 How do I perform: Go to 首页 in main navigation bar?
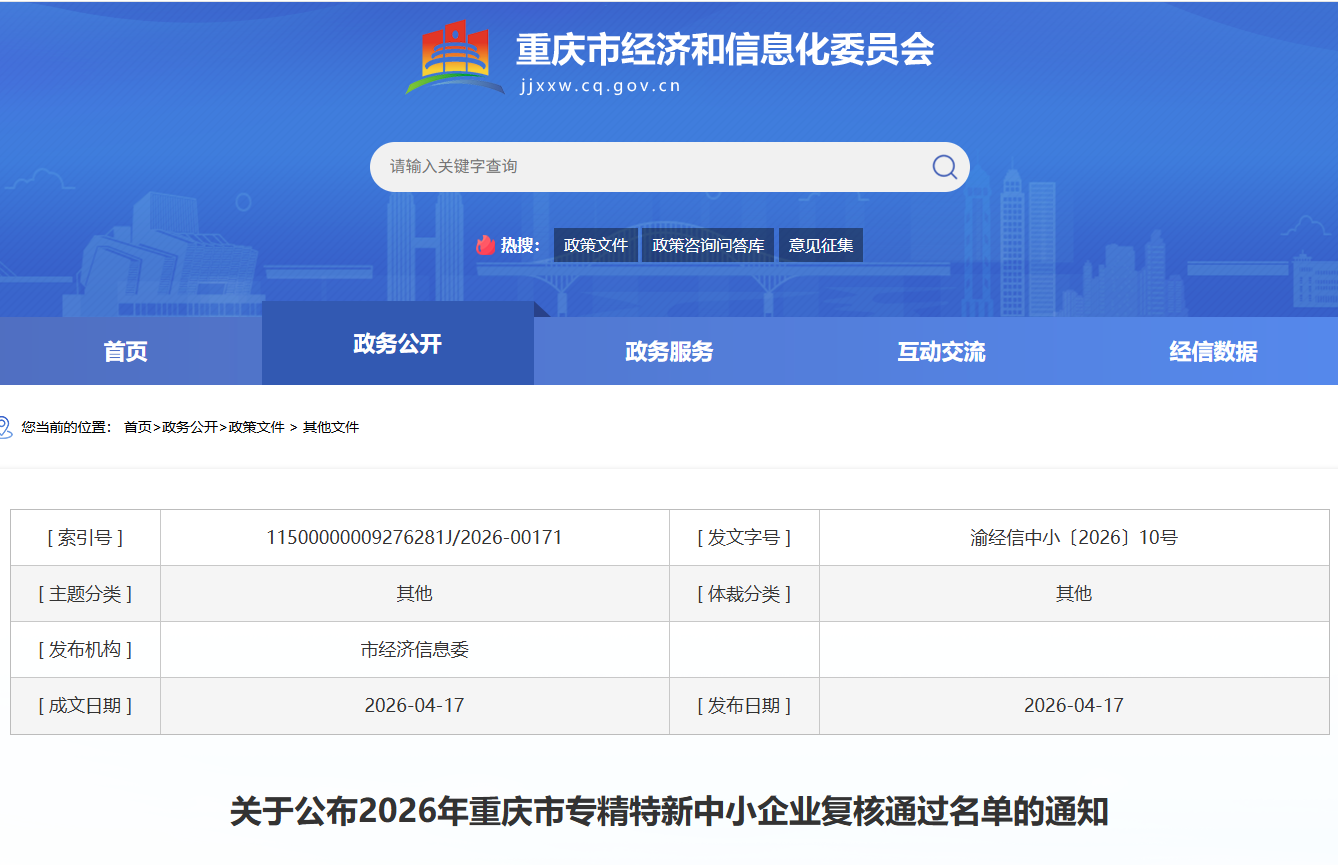126,351
